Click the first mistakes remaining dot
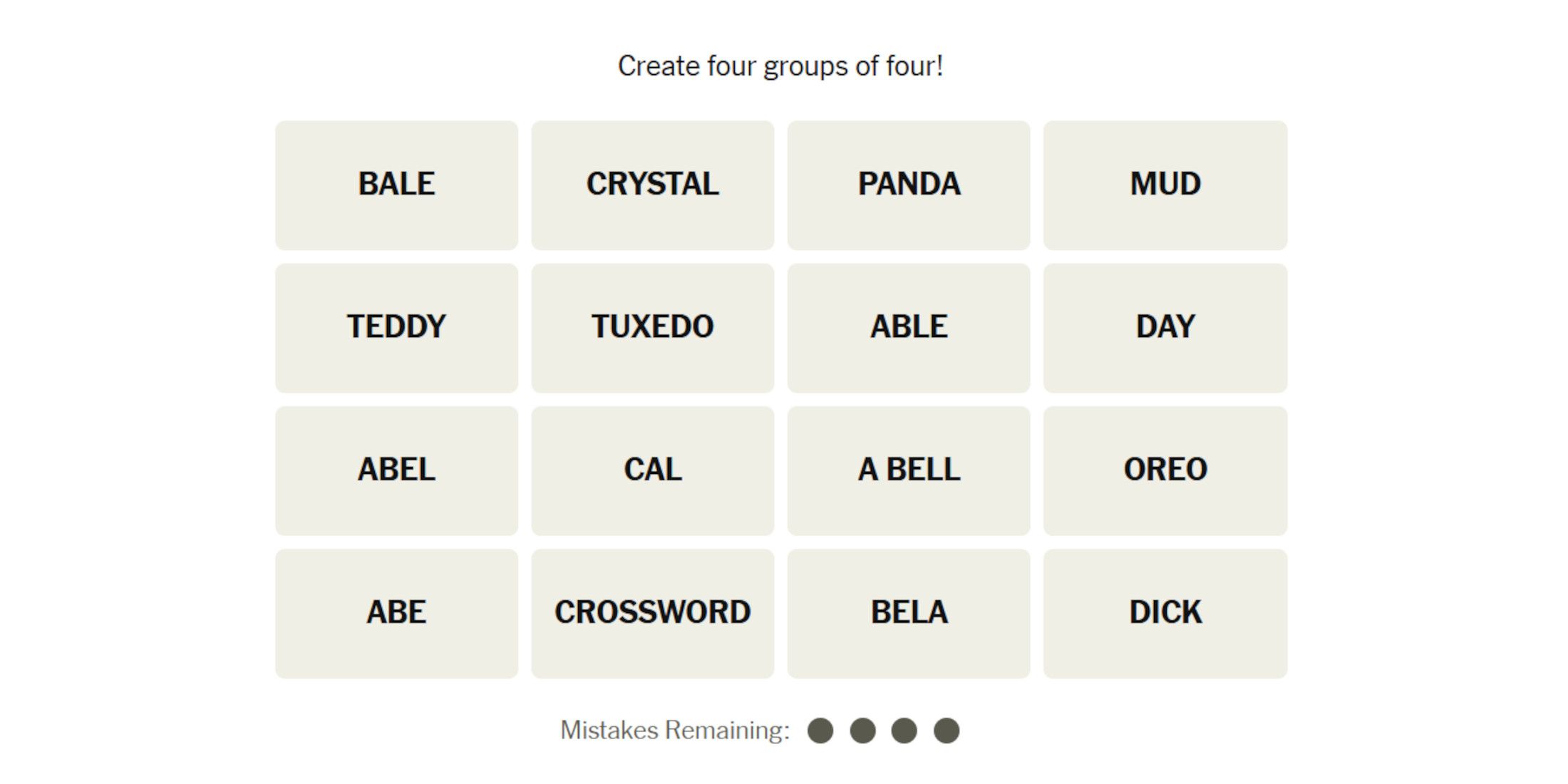1568x784 pixels. click(x=820, y=731)
